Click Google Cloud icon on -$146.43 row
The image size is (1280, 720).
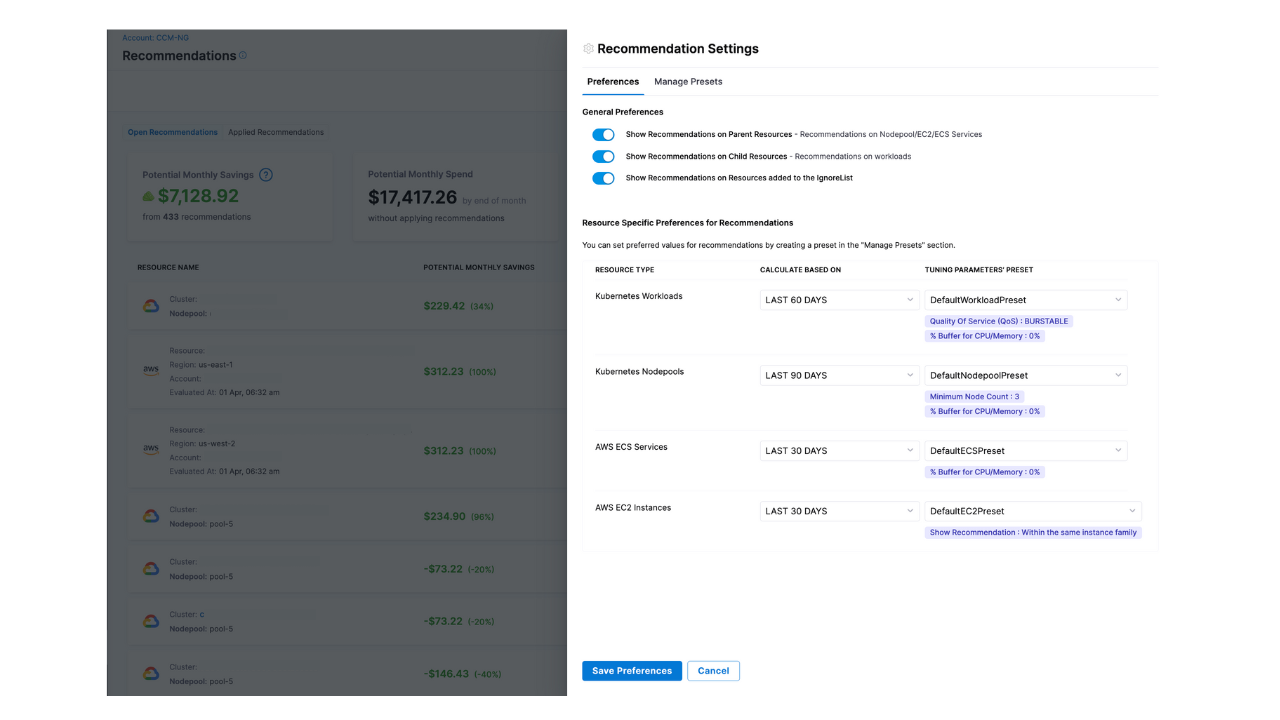151,674
